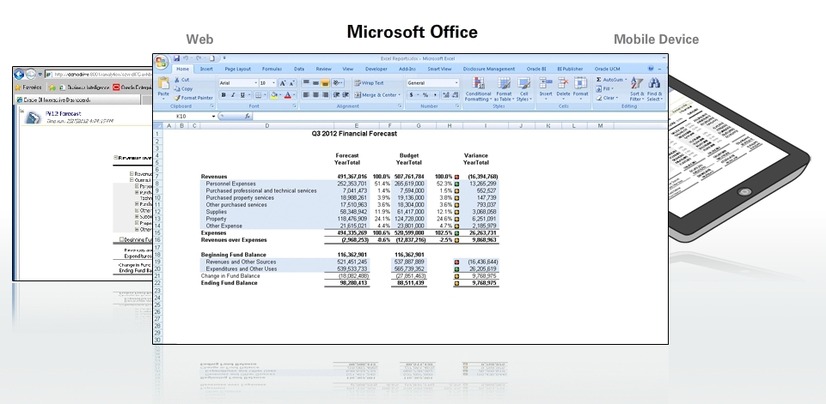The image size is (826, 404).
Task: Click the Increase Decimal icon
Action: [446, 95]
